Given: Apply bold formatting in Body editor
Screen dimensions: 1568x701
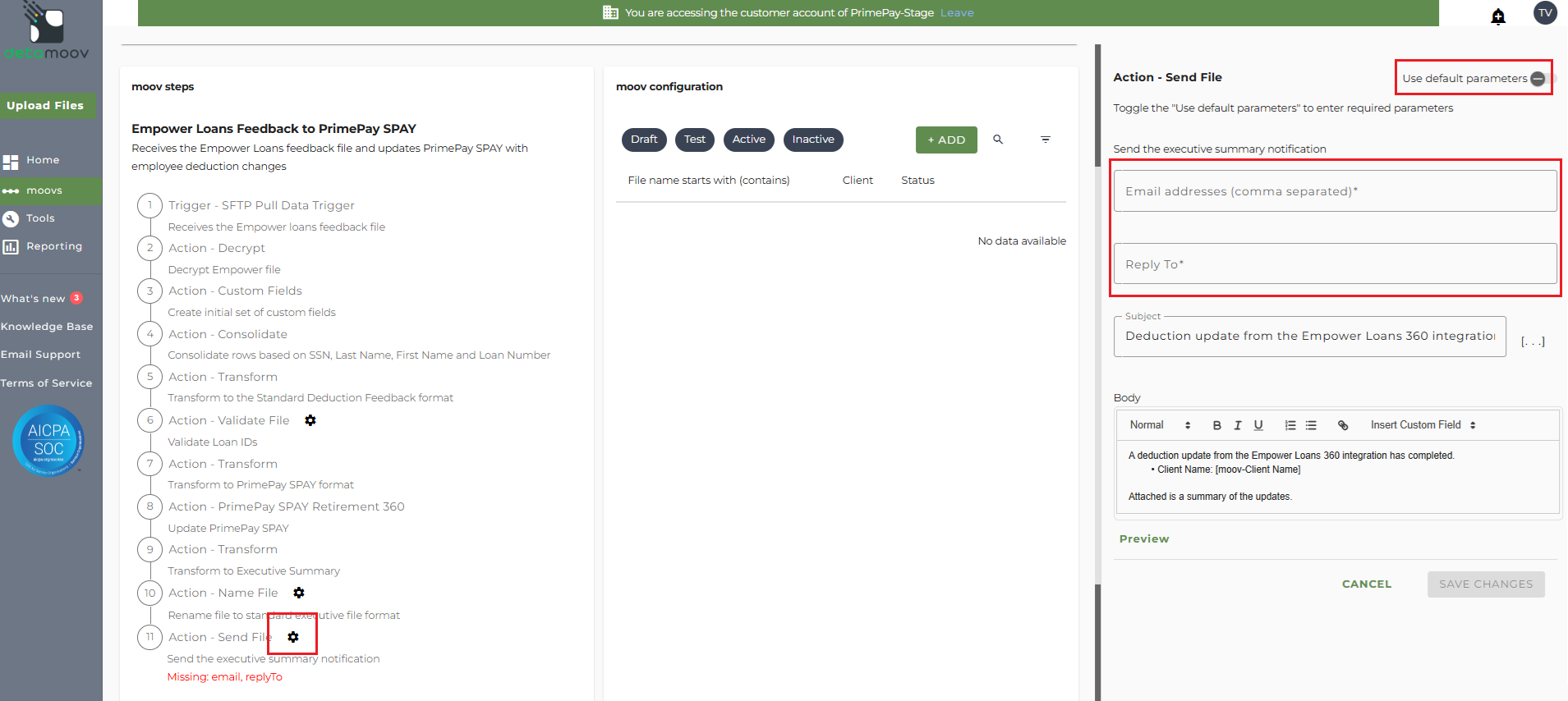Looking at the screenshot, I should click(x=1216, y=425).
